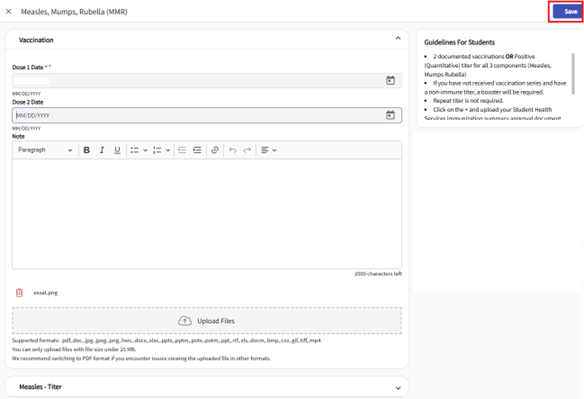Click the Guidelines panel scrollbar
Viewport: 584px width, 399px height.
coord(573,73)
